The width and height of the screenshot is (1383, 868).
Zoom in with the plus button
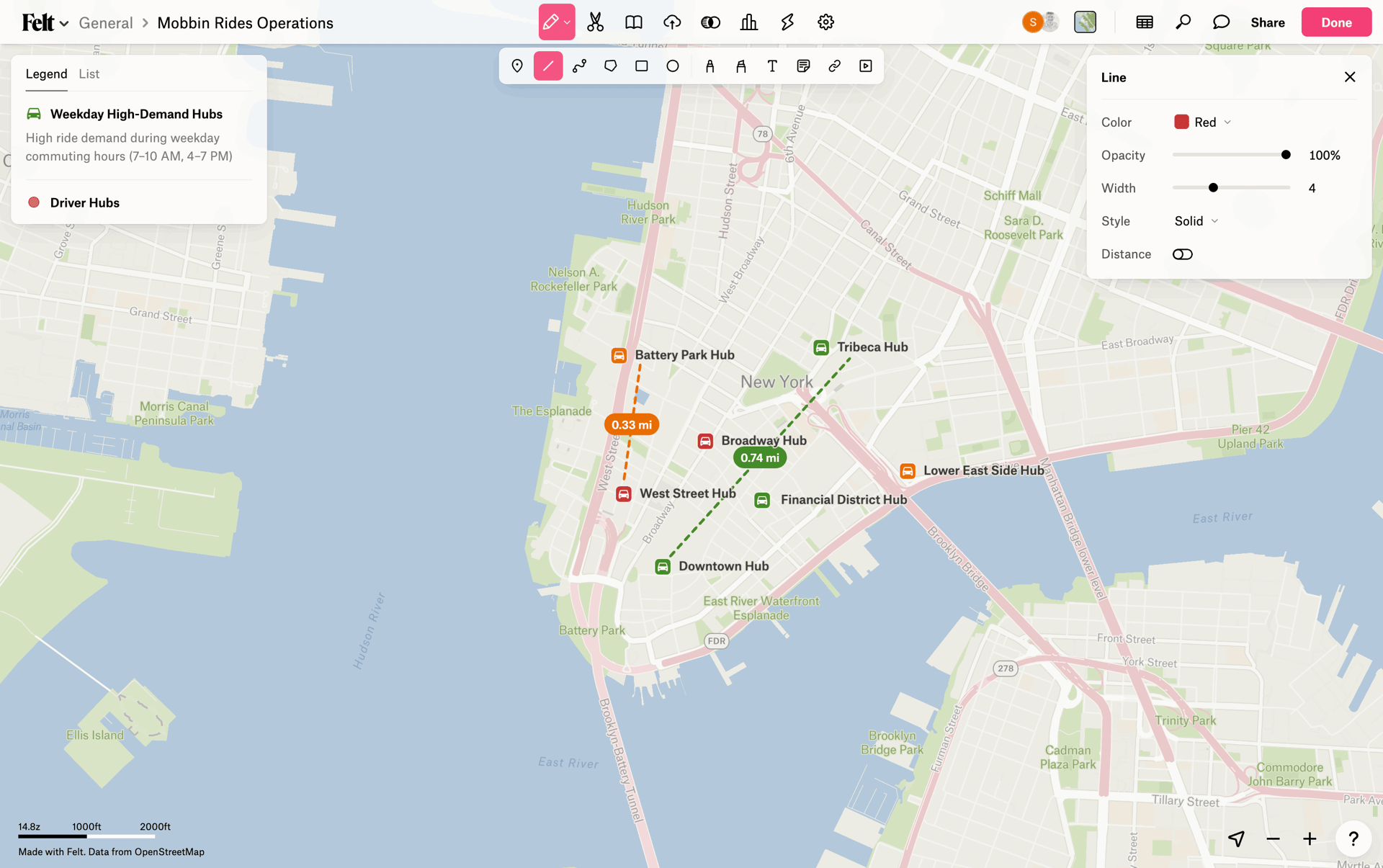(1310, 838)
